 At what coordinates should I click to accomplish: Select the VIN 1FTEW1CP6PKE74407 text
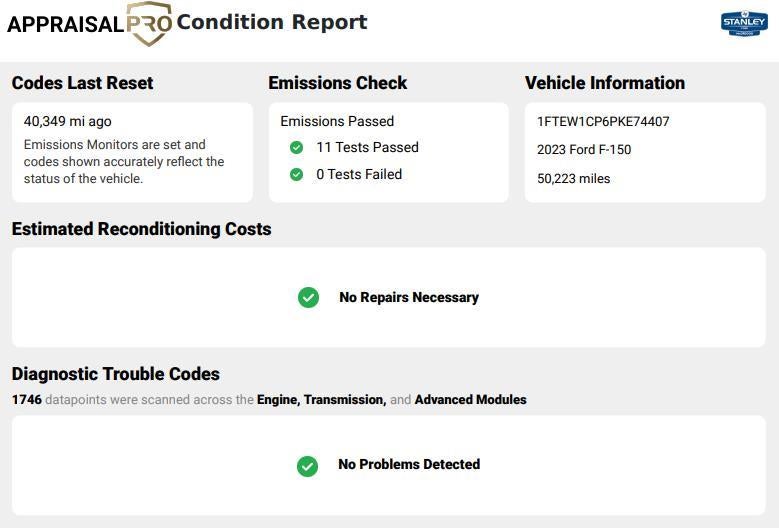(603, 122)
